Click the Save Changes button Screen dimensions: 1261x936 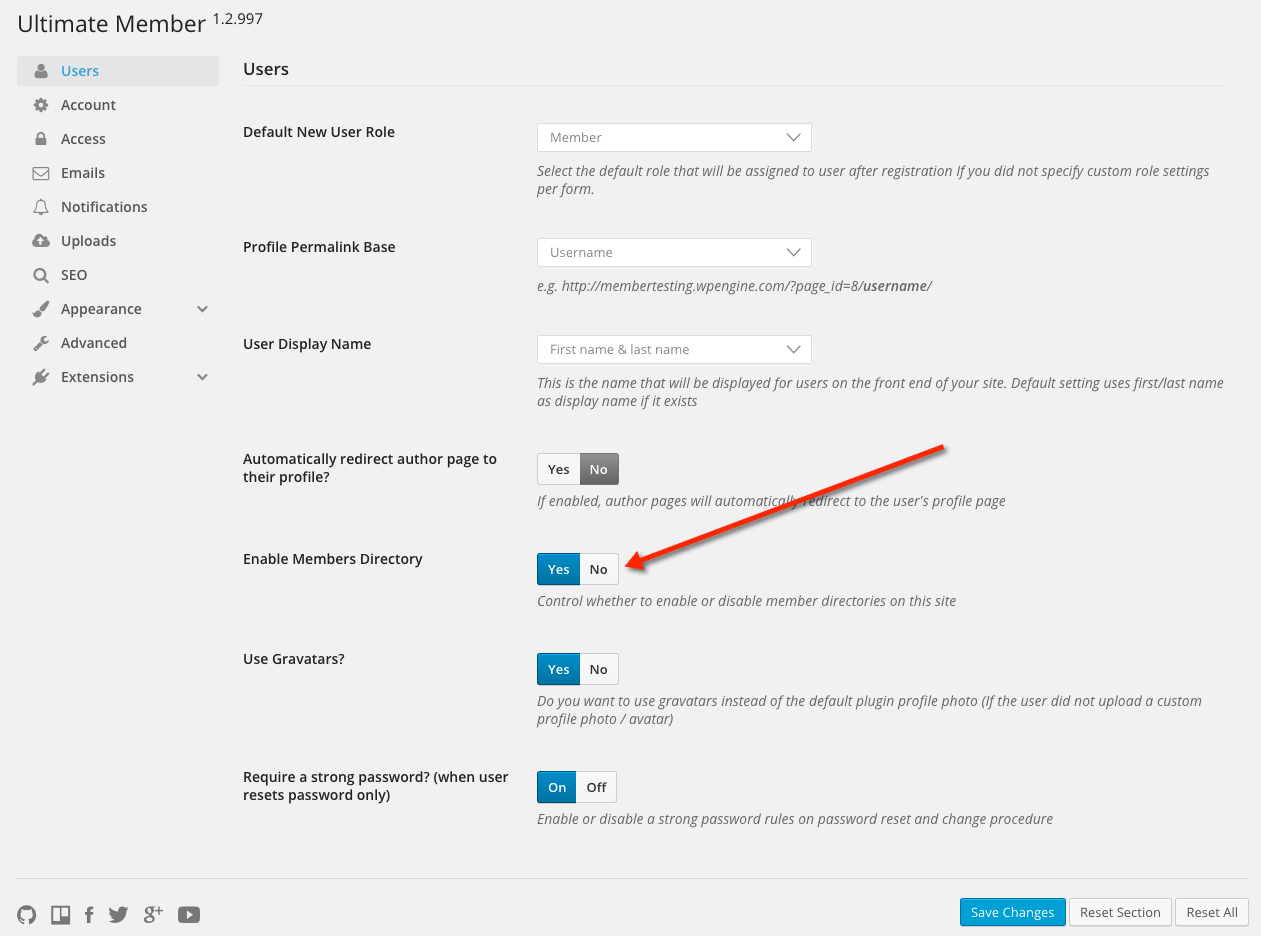click(1012, 912)
